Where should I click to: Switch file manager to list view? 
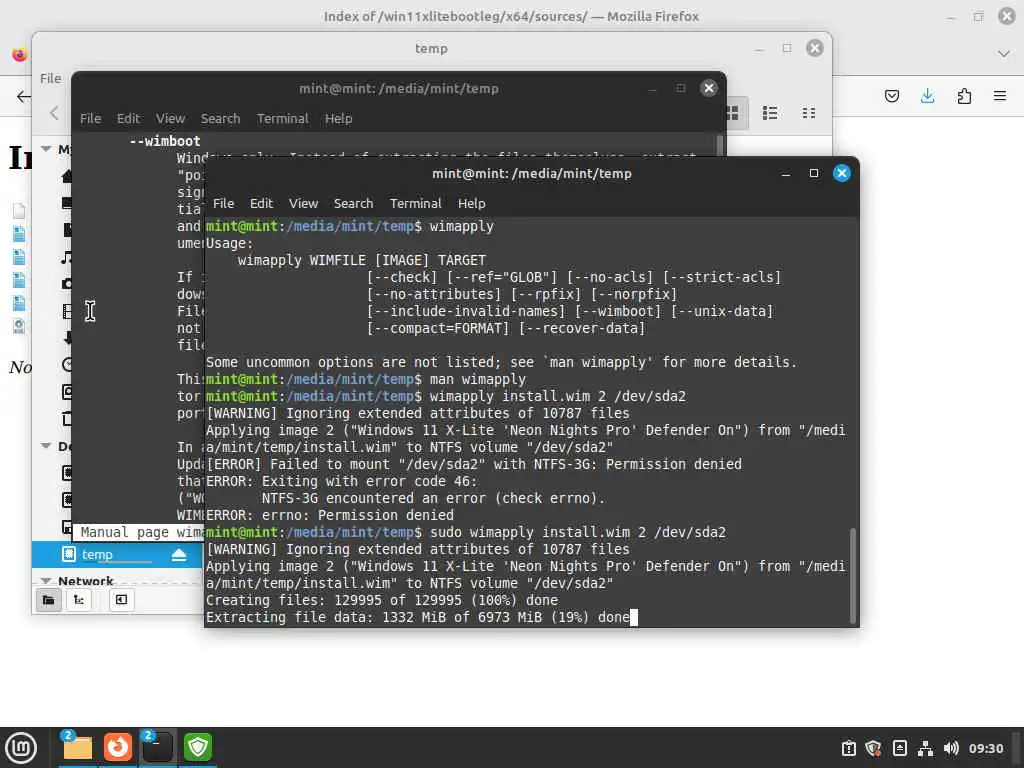[770, 113]
